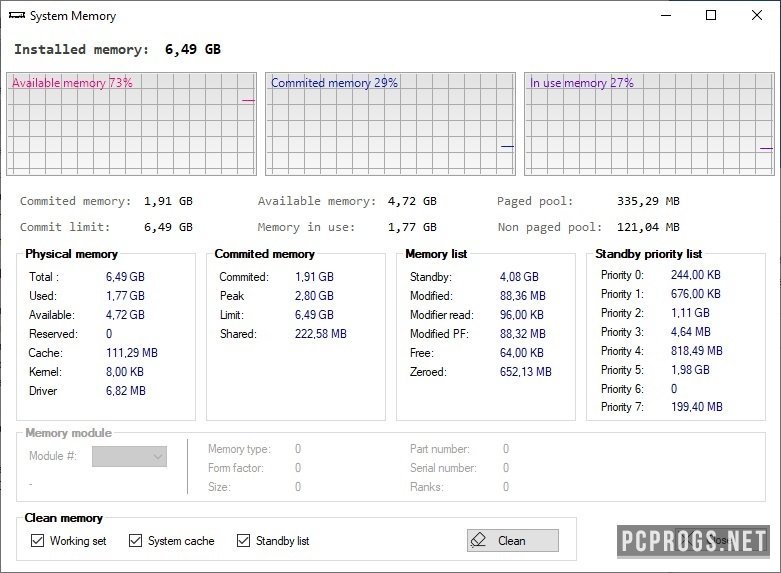
Task: Click Peak value 2,80 GB
Action: coord(314,296)
